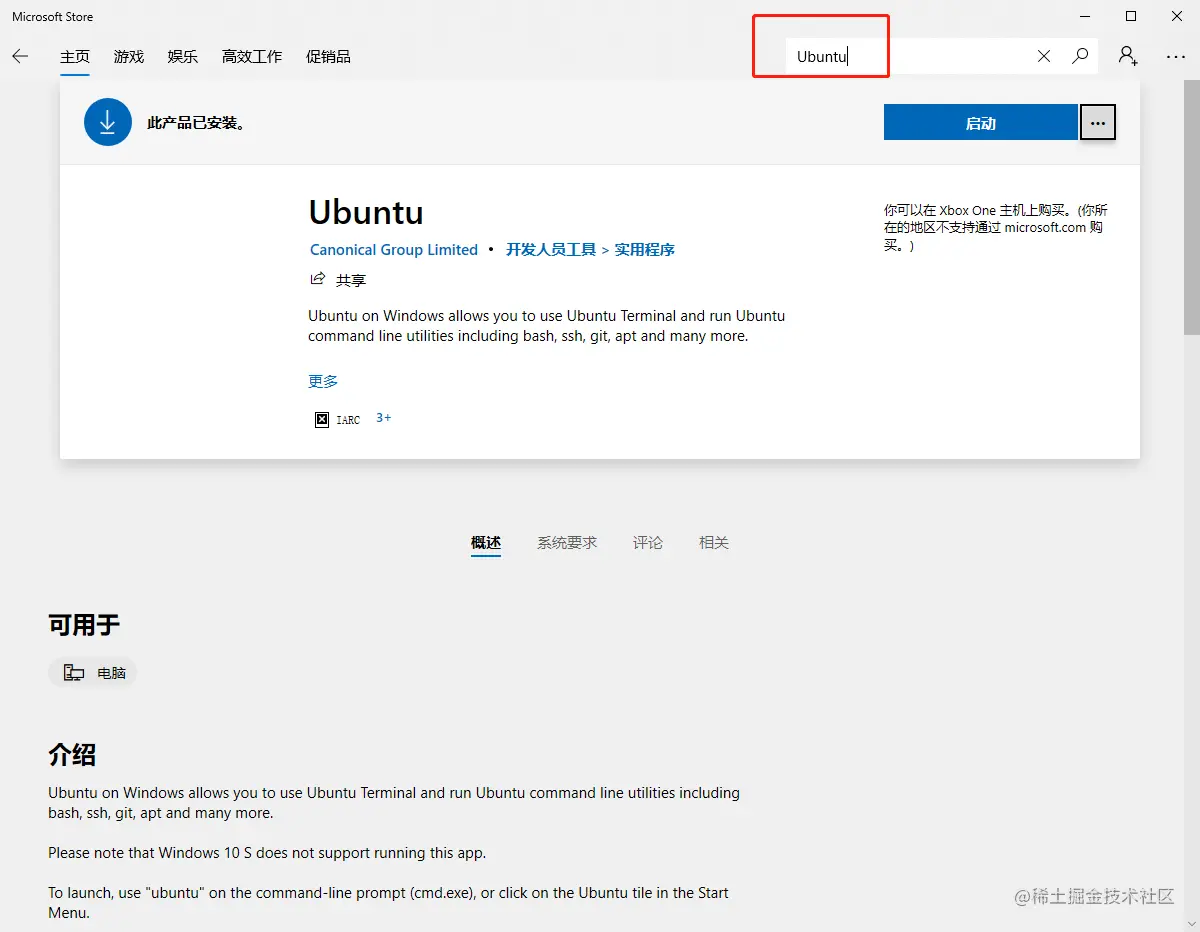Click the search magnifier icon
The width and height of the screenshot is (1200, 932).
tap(1080, 57)
